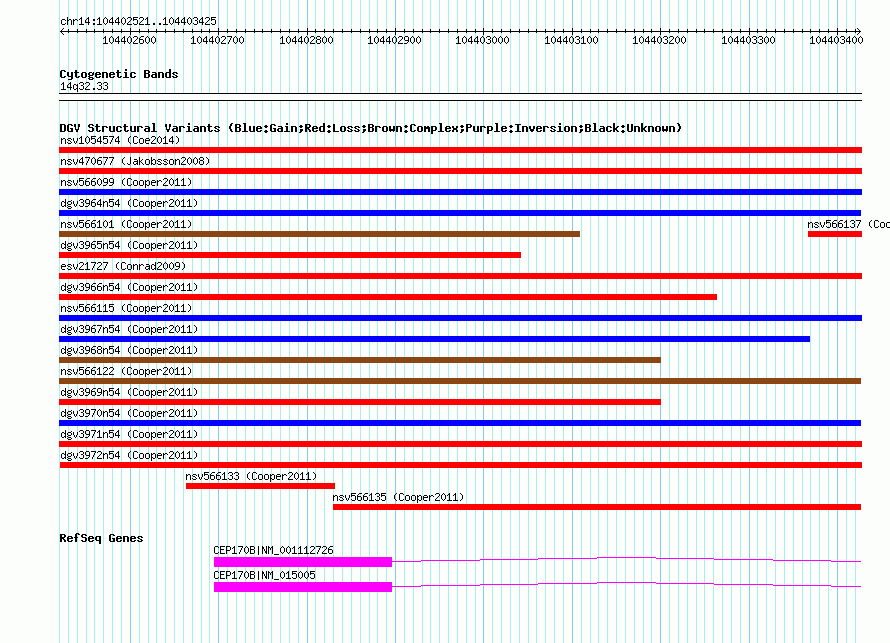This screenshot has width=890, height=643.
Task: Click ruler position 104403400
Action: [x=836, y=40]
